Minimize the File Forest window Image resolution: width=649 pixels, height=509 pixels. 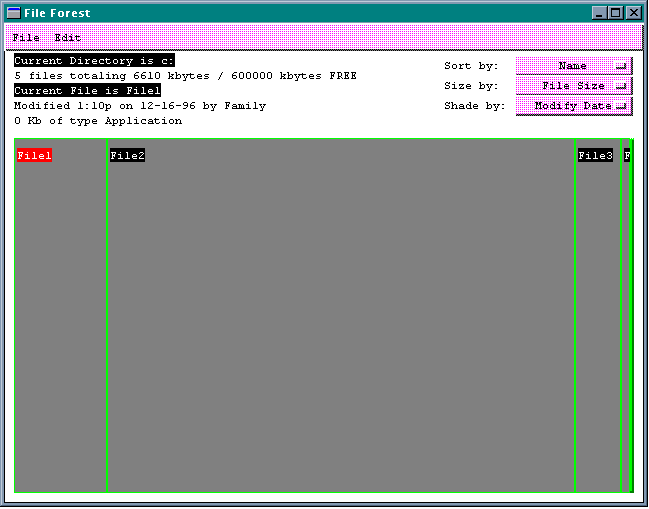599,13
